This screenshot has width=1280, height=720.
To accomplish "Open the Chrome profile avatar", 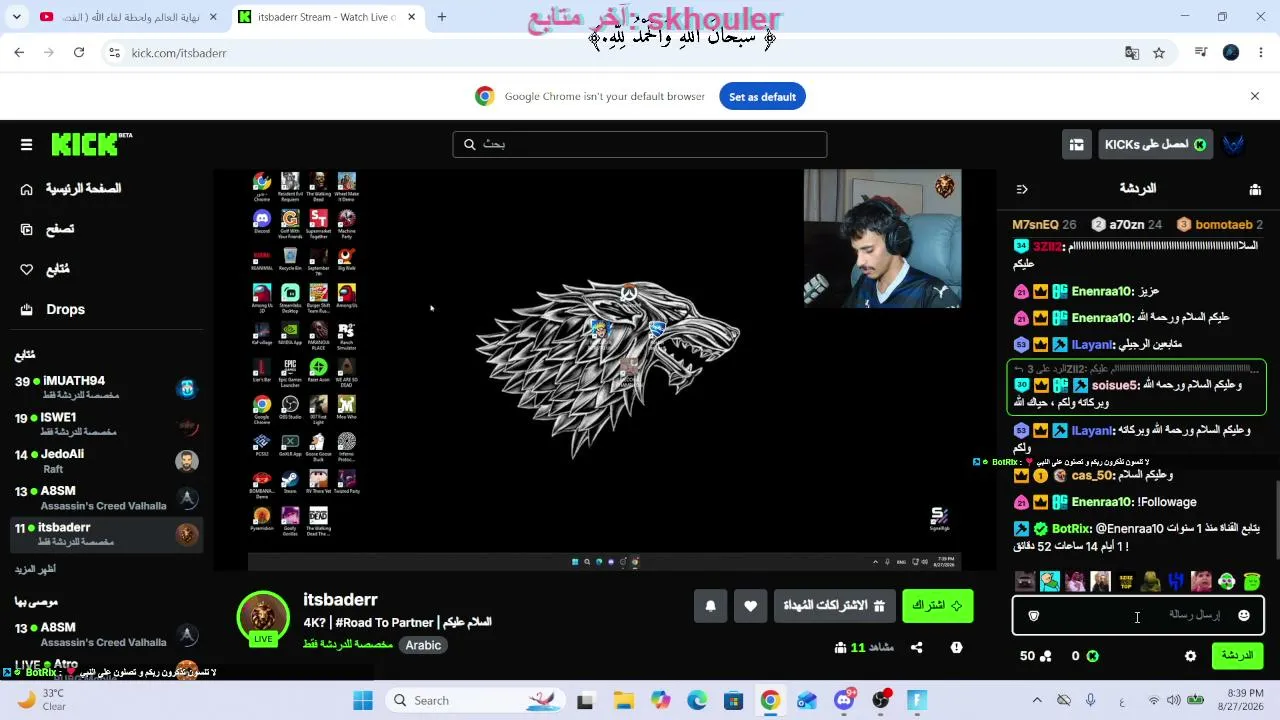I will 1231,53.
